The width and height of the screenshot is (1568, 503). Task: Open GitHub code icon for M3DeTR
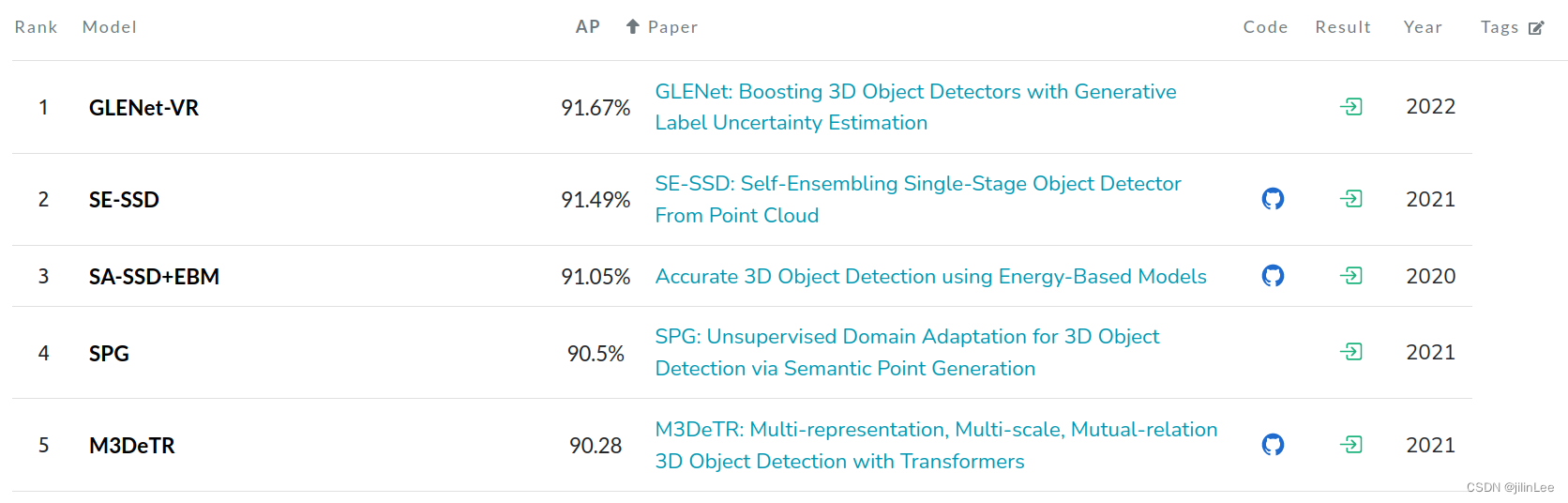click(1273, 445)
